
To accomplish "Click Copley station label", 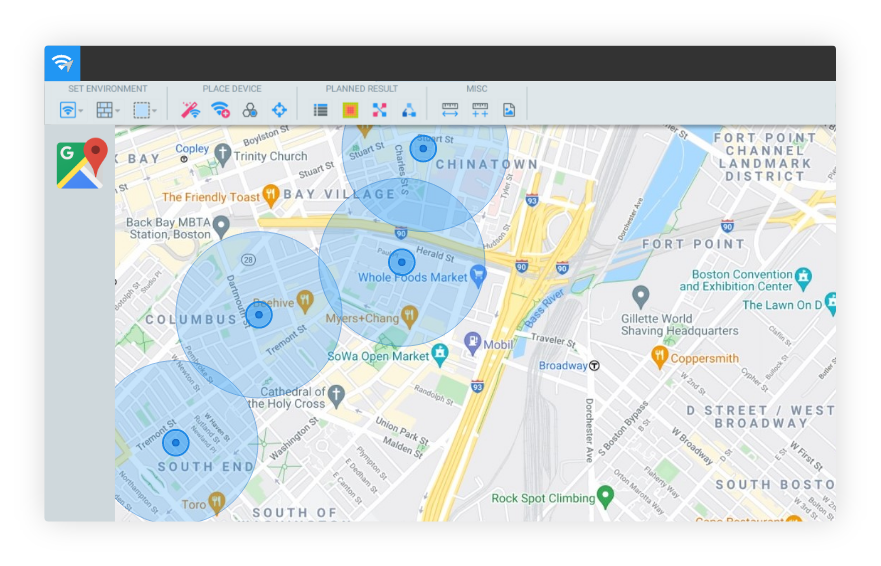I will [x=192, y=148].
